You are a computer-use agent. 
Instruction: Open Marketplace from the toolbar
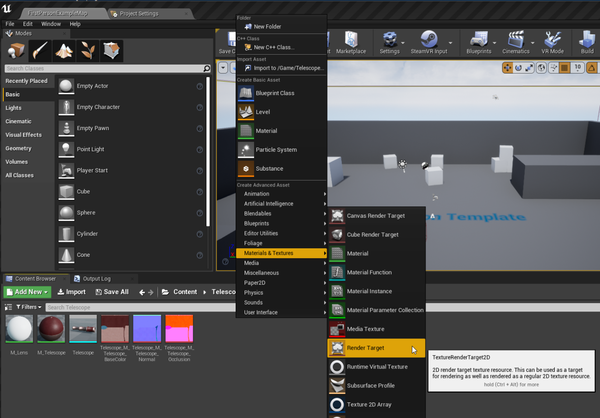351,42
